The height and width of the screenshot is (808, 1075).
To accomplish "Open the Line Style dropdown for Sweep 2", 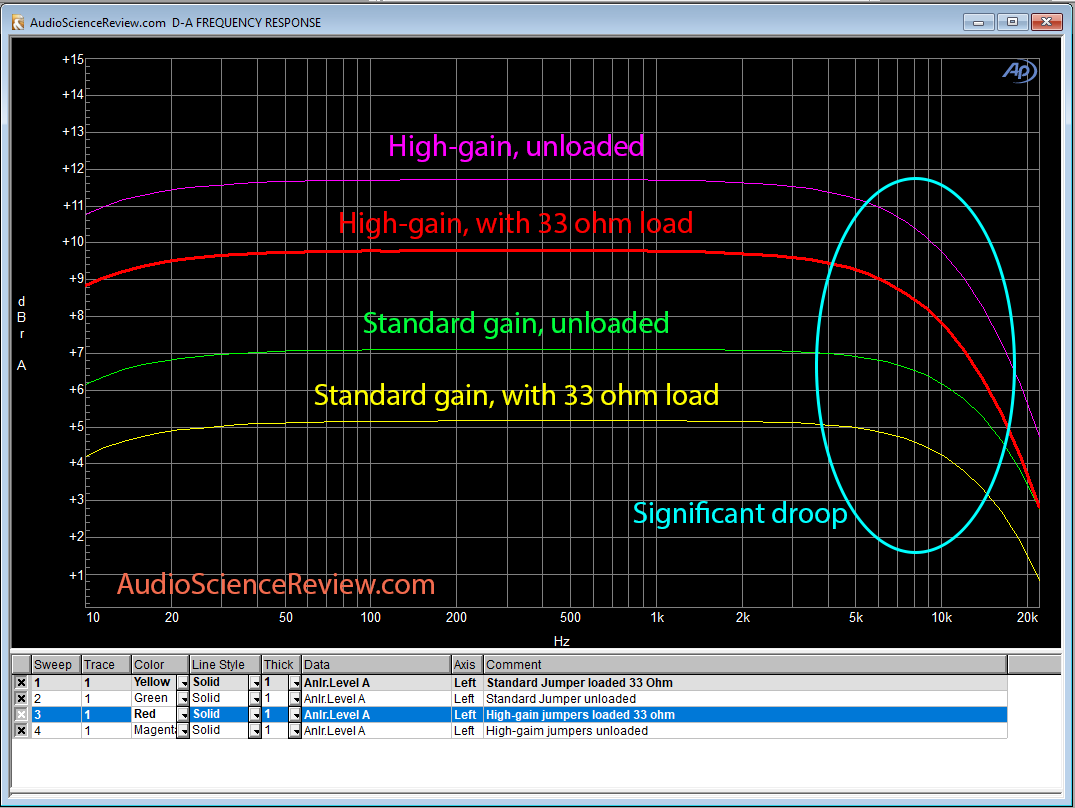I will click(x=256, y=698).
